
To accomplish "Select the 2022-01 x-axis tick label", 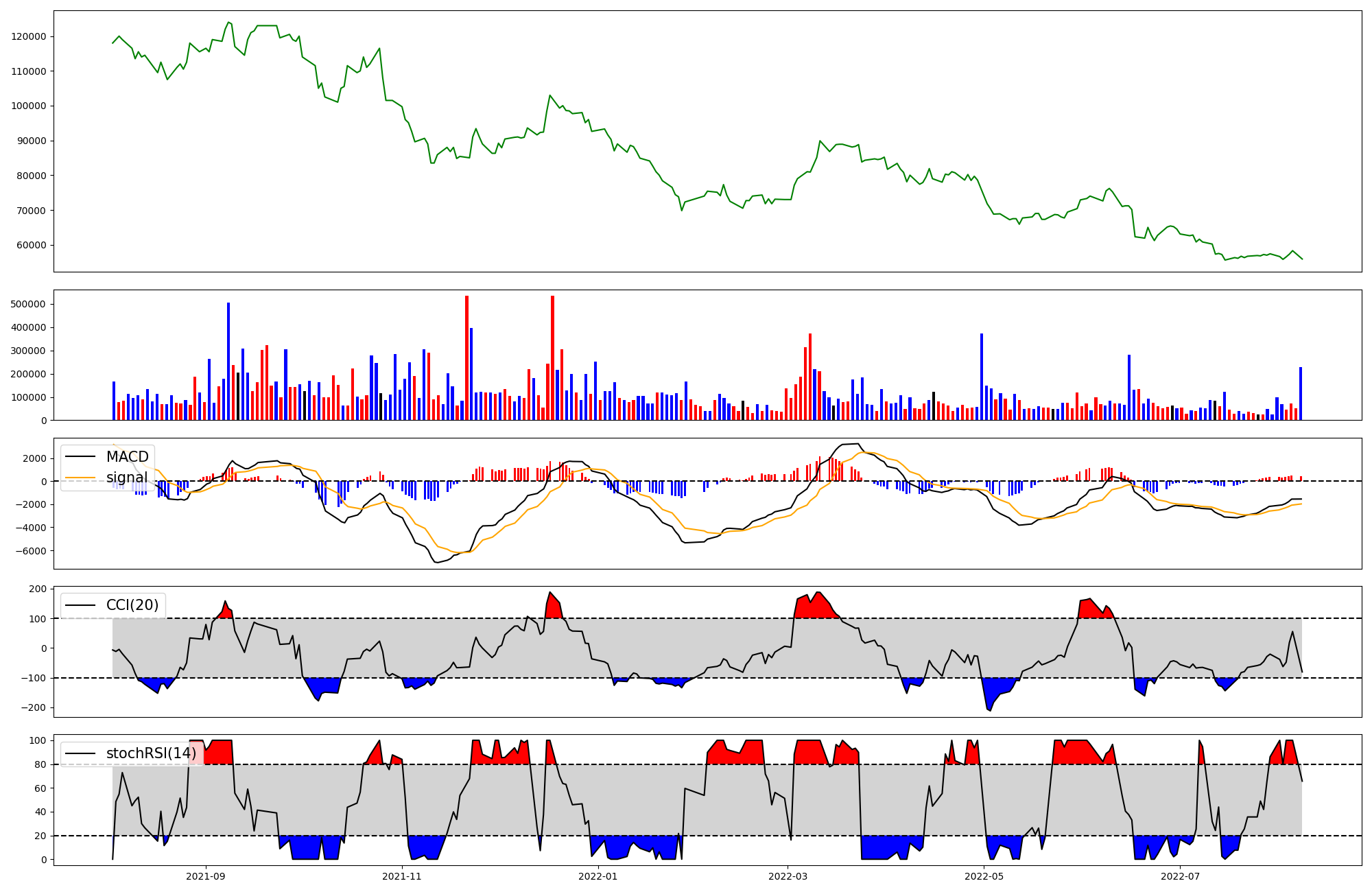I will click(x=598, y=876).
